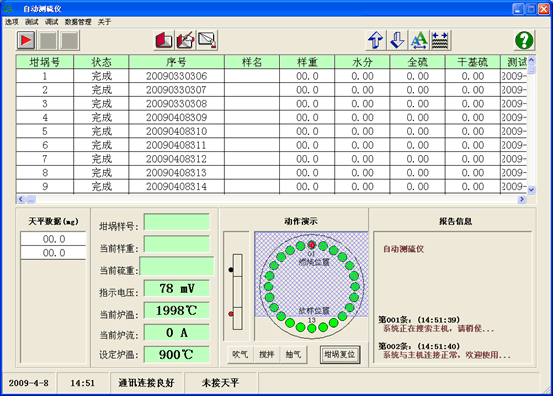Image resolution: width=554 pixels, height=397 pixels.
Task: Click the envelope icon in toolbar
Action: (207, 40)
